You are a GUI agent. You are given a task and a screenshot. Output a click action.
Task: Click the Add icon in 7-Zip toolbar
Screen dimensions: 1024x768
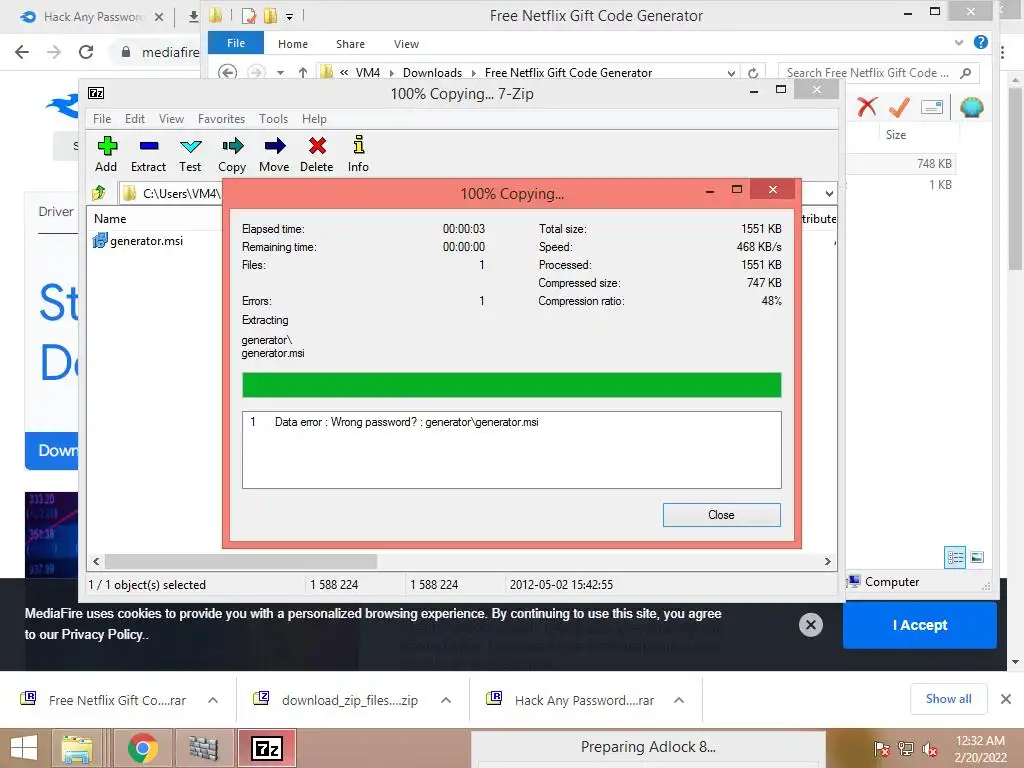[106, 154]
